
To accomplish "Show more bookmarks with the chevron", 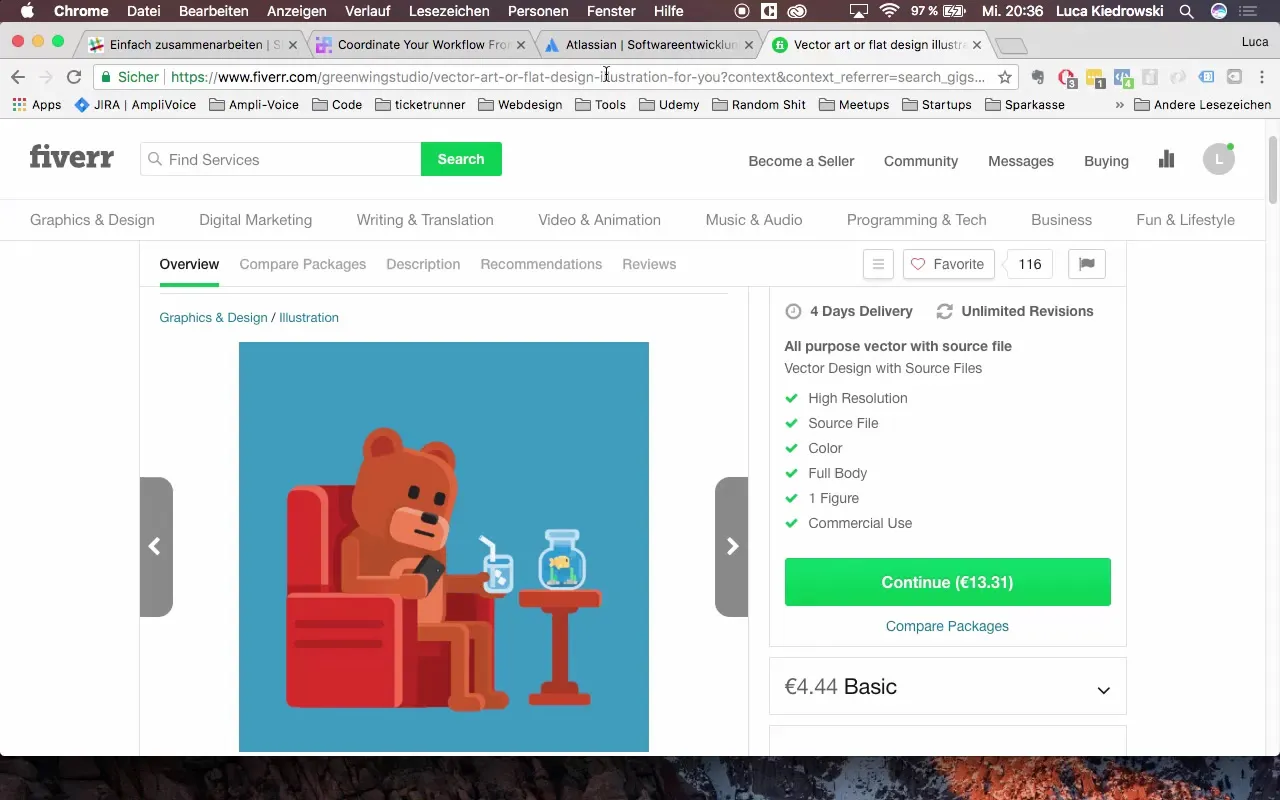I will tap(1119, 104).
